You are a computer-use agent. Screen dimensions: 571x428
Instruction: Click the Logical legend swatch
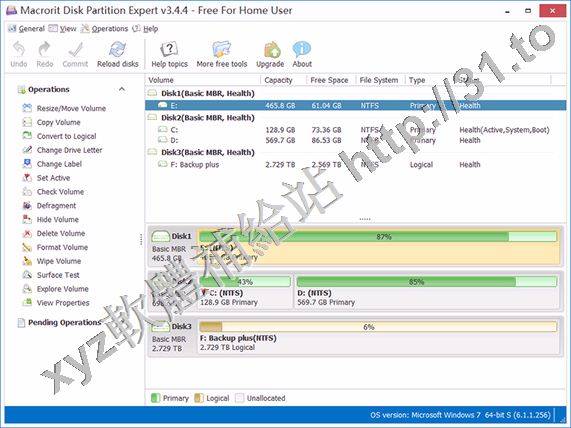[x=199, y=398]
